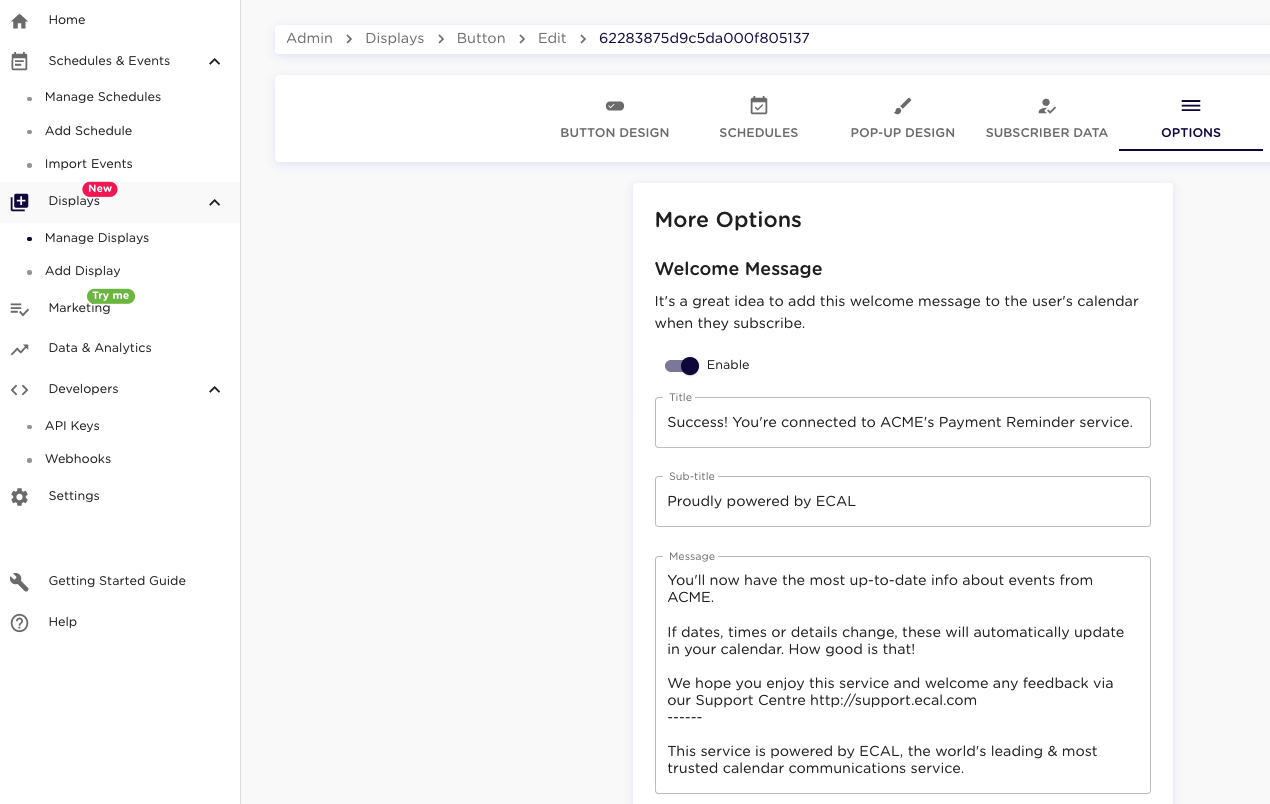
Task: Collapse the Displays menu chevron
Action: tap(214, 203)
